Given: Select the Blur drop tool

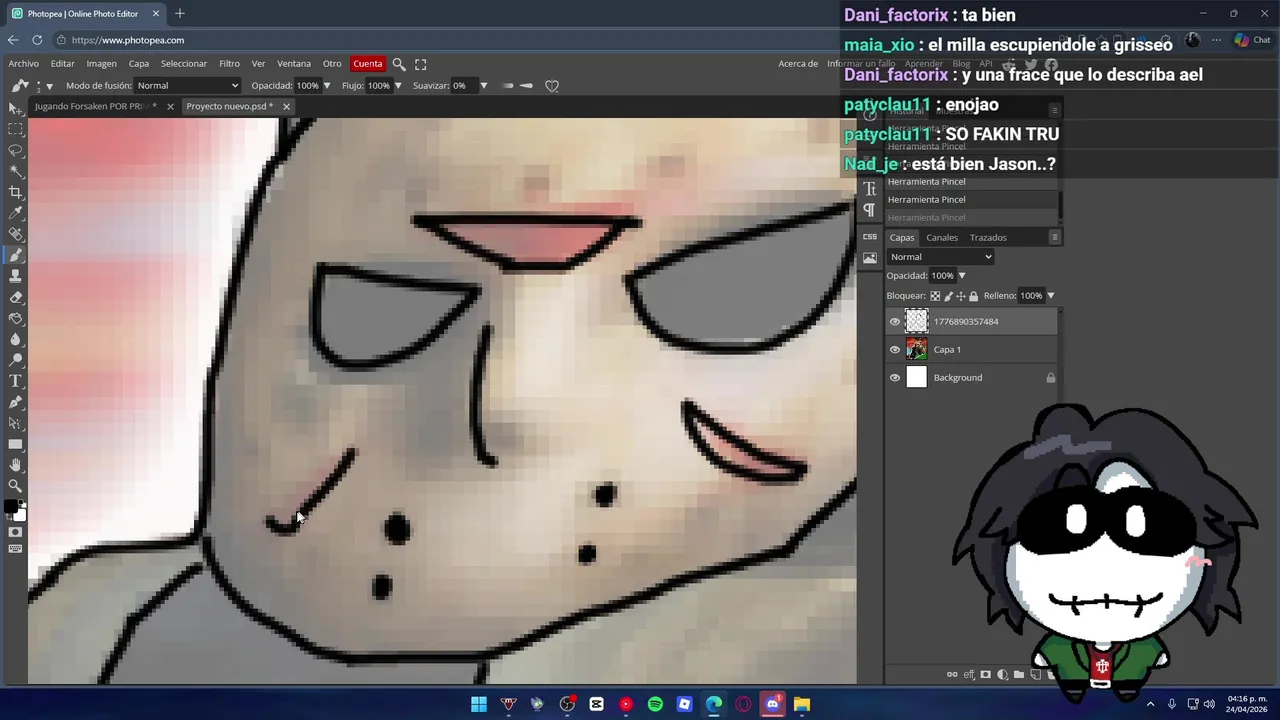Looking at the screenshot, I should coord(15,339).
